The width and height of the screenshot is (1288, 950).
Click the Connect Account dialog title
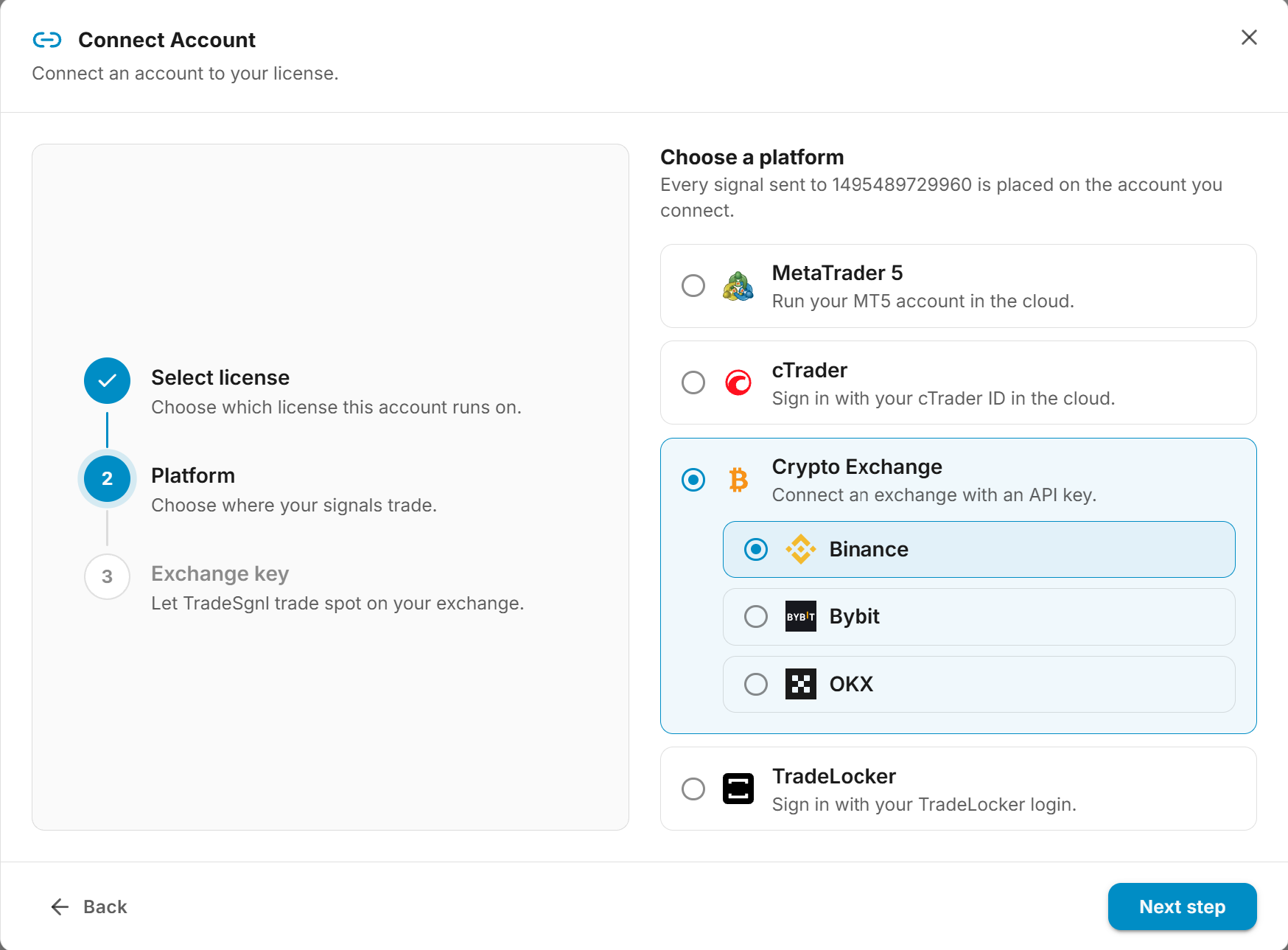167,40
